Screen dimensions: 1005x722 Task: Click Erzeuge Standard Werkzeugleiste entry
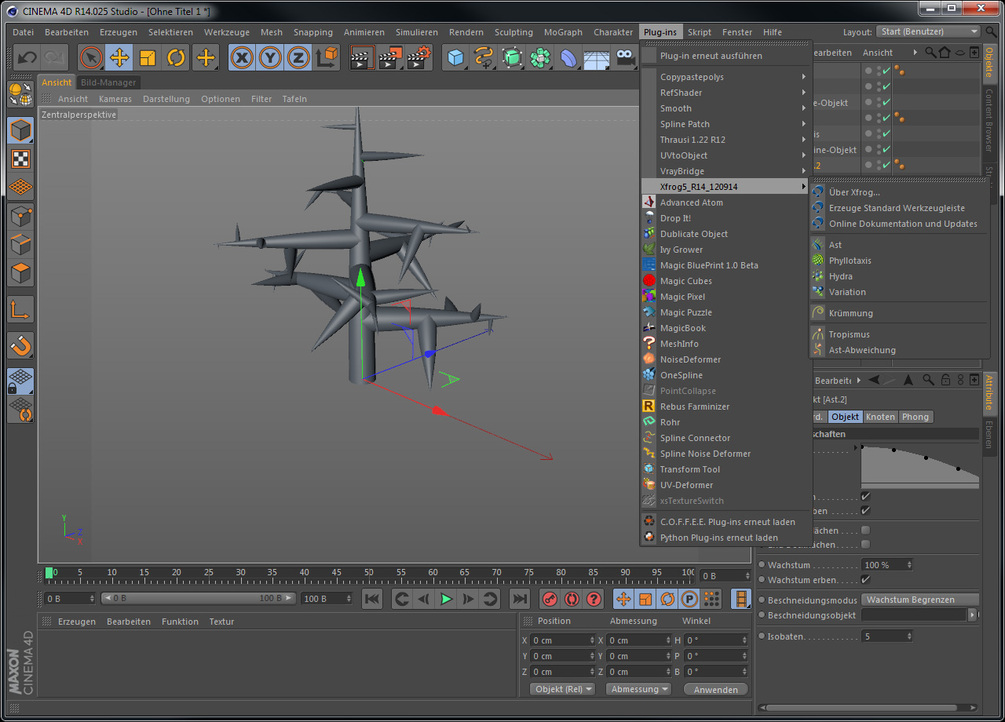896,208
